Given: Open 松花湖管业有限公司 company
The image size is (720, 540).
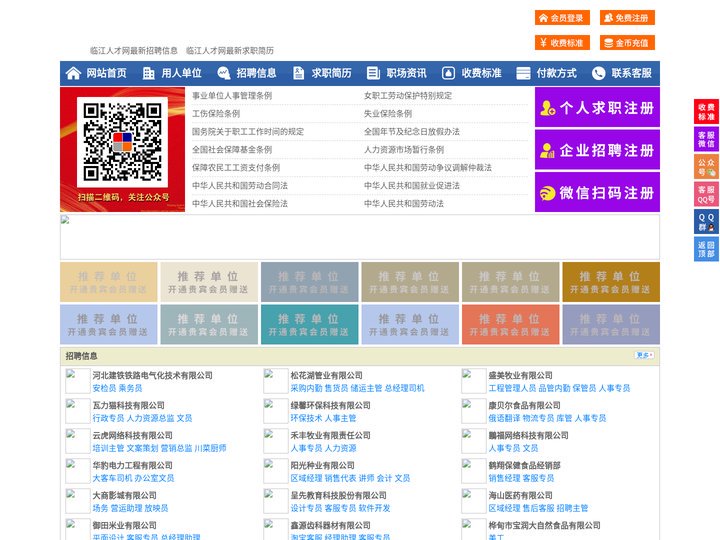Looking at the screenshot, I should pyautogui.click(x=326, y=375).
